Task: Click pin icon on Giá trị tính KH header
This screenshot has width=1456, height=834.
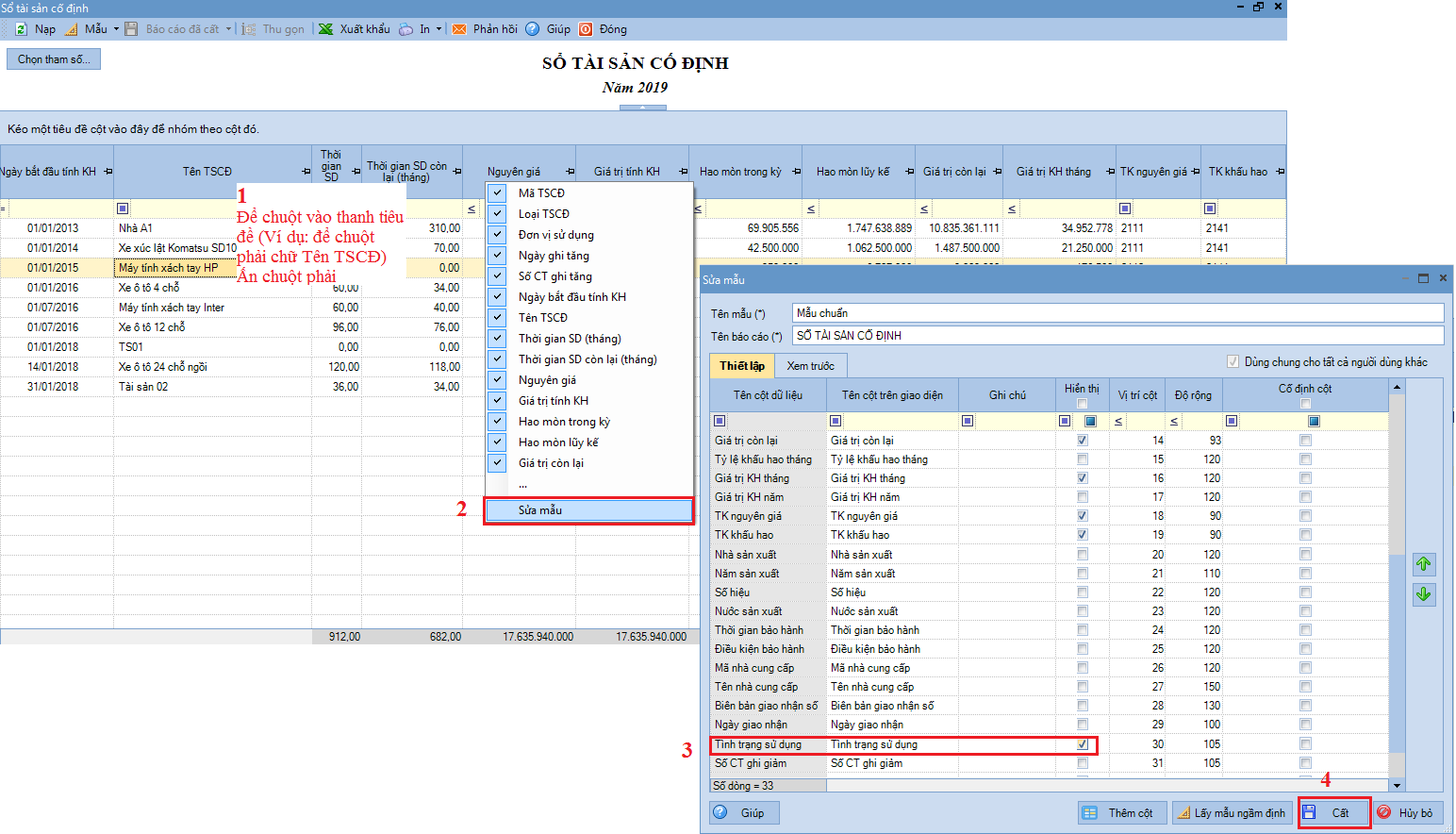Action: click(683, 172)
